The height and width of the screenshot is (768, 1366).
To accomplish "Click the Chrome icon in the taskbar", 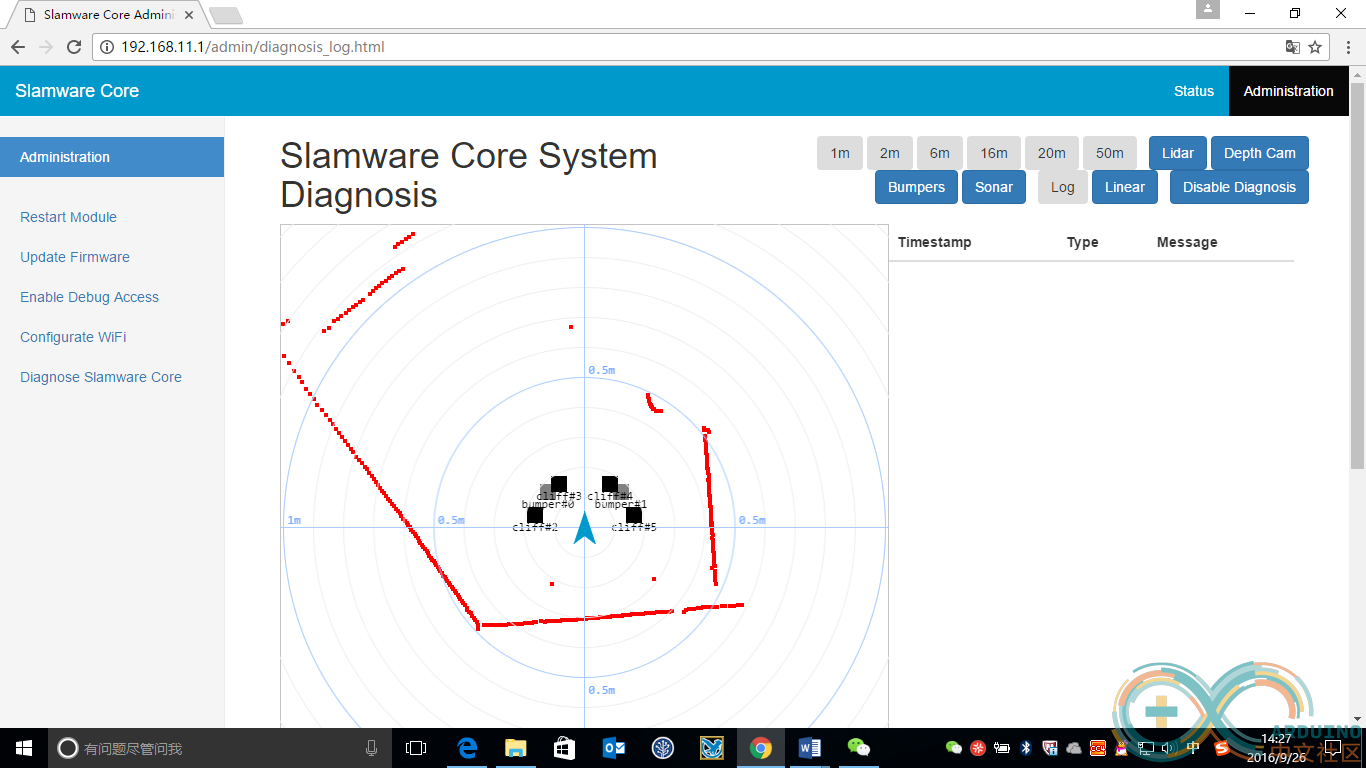I will tap(761, 748).
